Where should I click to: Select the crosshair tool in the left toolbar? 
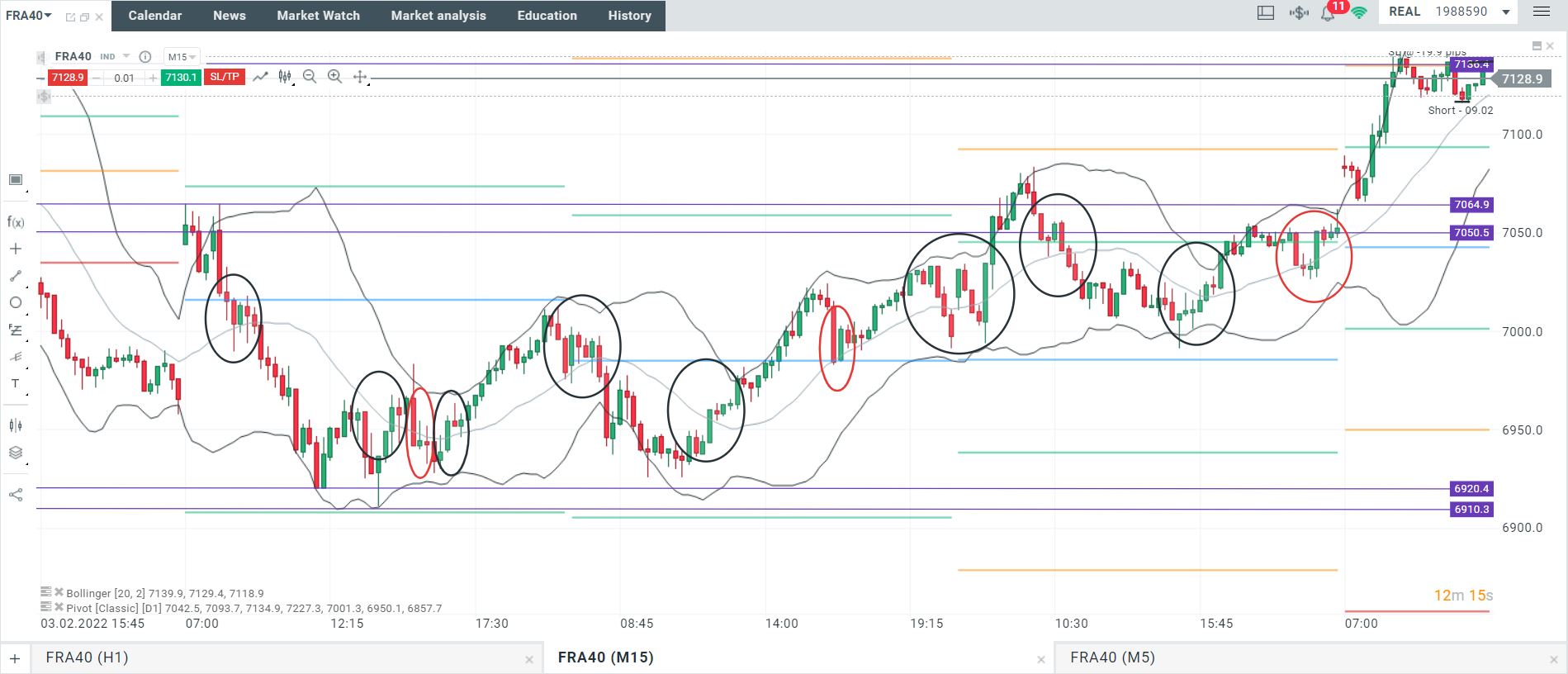coord(16,249)
